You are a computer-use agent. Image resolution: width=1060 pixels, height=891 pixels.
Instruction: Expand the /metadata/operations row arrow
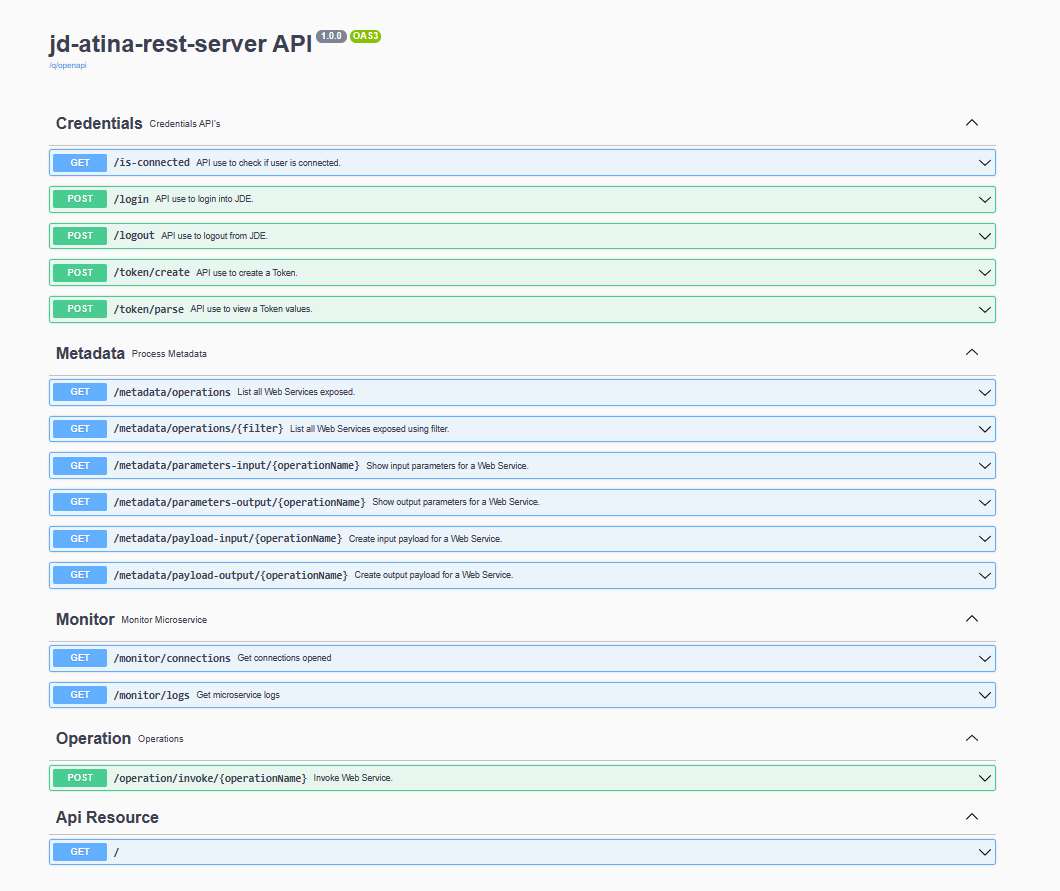[984, 393]
